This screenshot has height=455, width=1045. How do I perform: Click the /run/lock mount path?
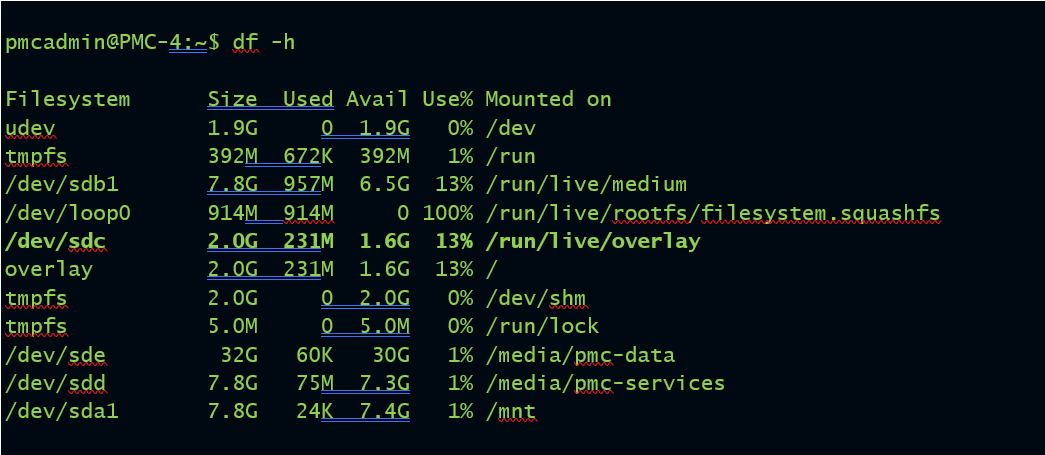coord(542,326)
